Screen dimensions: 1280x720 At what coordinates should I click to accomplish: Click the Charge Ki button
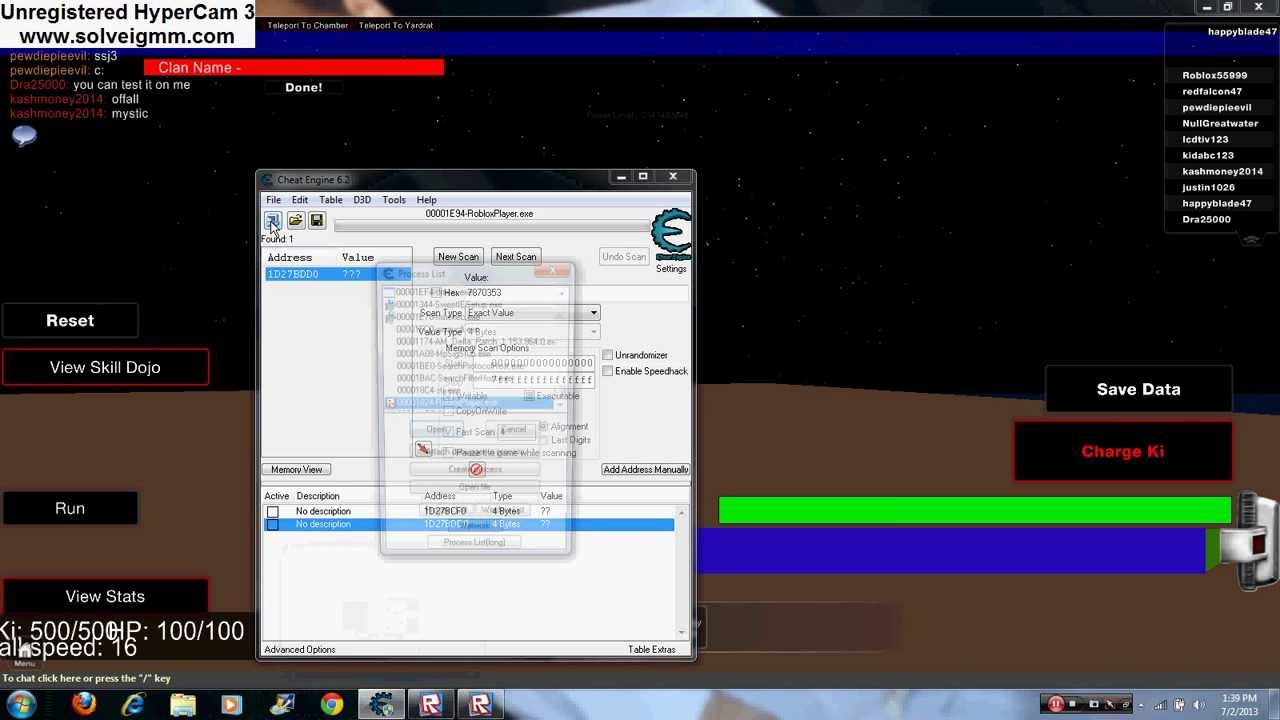click(1123, 451)
